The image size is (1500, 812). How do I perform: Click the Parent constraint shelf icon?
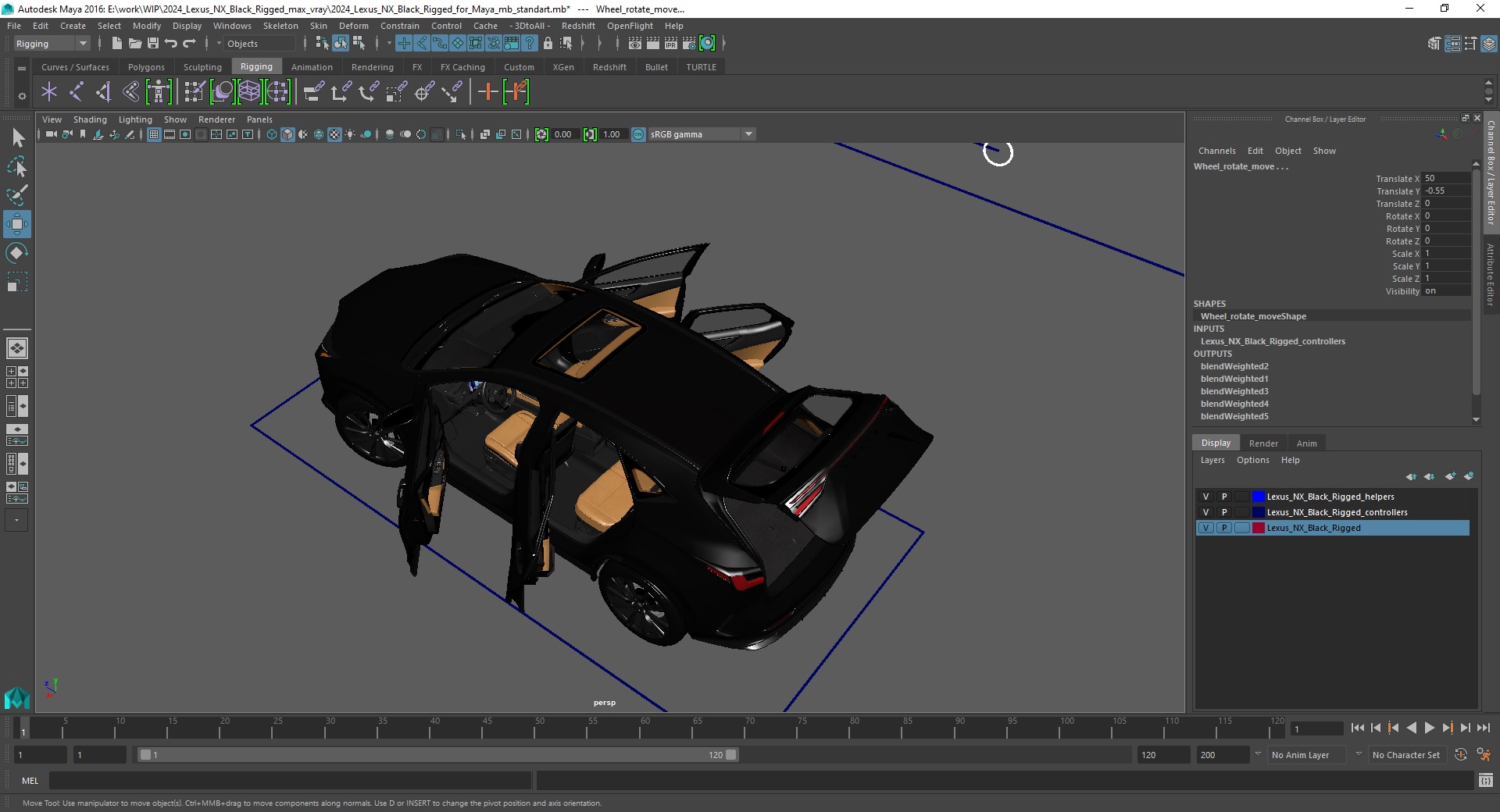(x=313, y=92)
